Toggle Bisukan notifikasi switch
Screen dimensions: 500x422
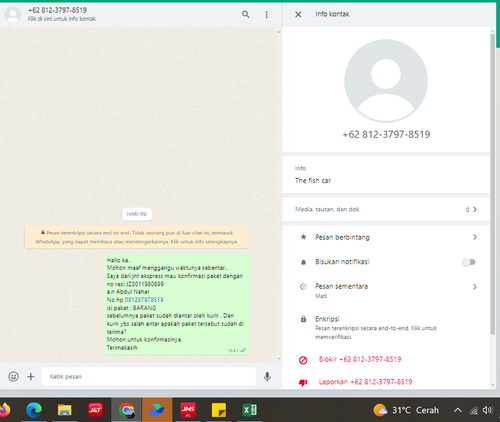(x=469, y=262)
